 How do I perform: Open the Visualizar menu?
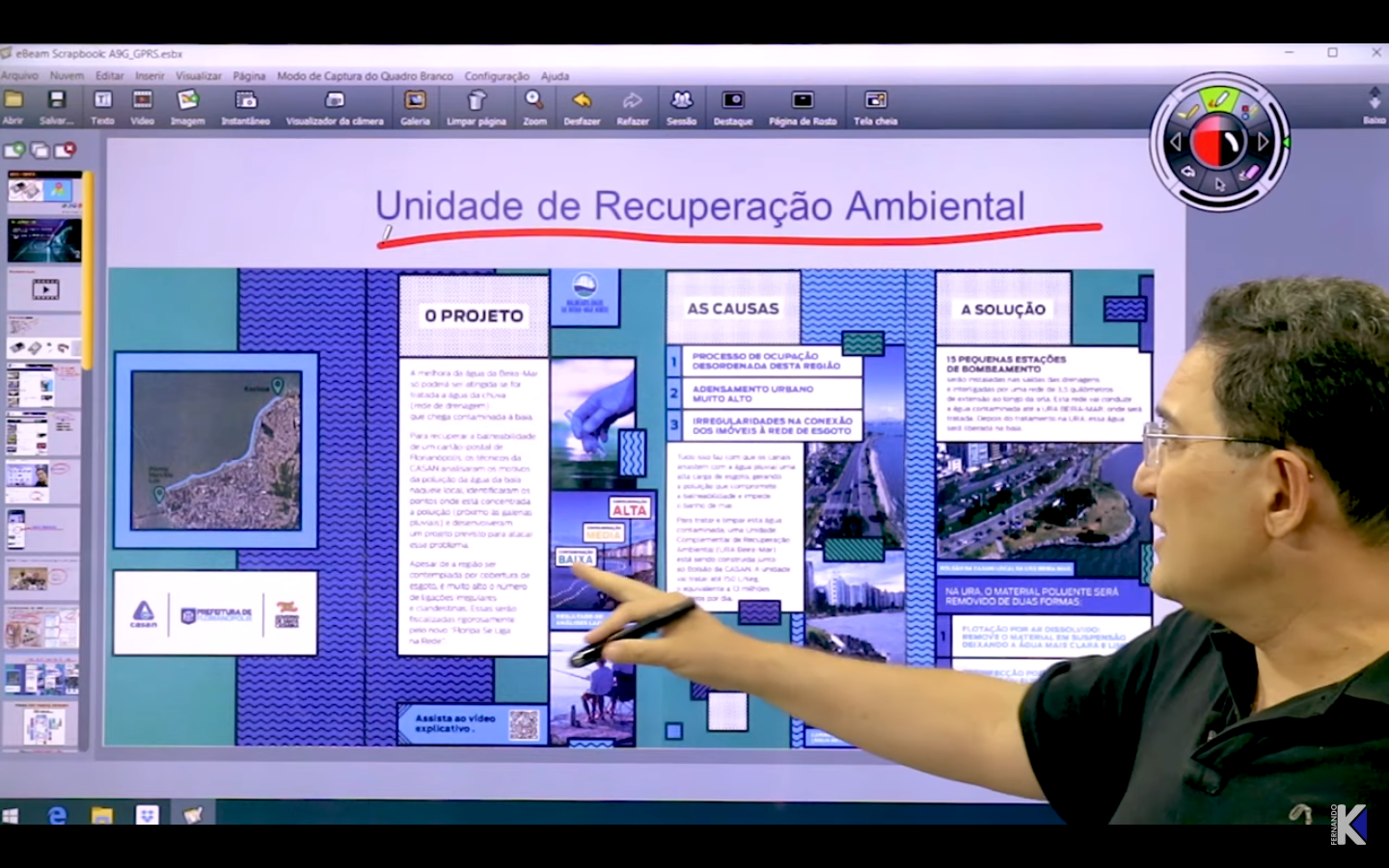[x=198, y=75]
